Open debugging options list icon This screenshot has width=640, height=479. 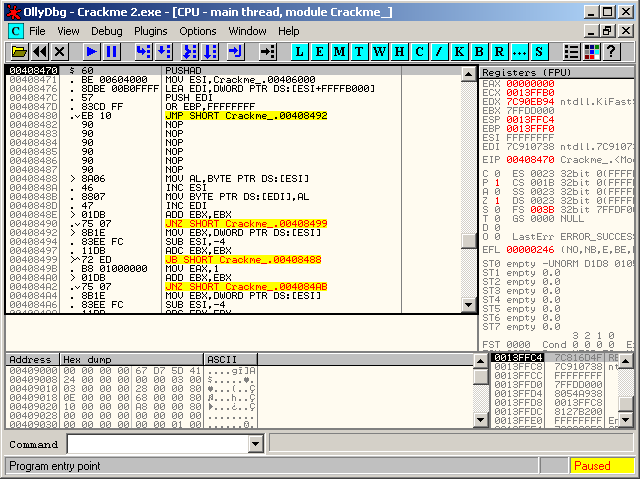(571, 52)
